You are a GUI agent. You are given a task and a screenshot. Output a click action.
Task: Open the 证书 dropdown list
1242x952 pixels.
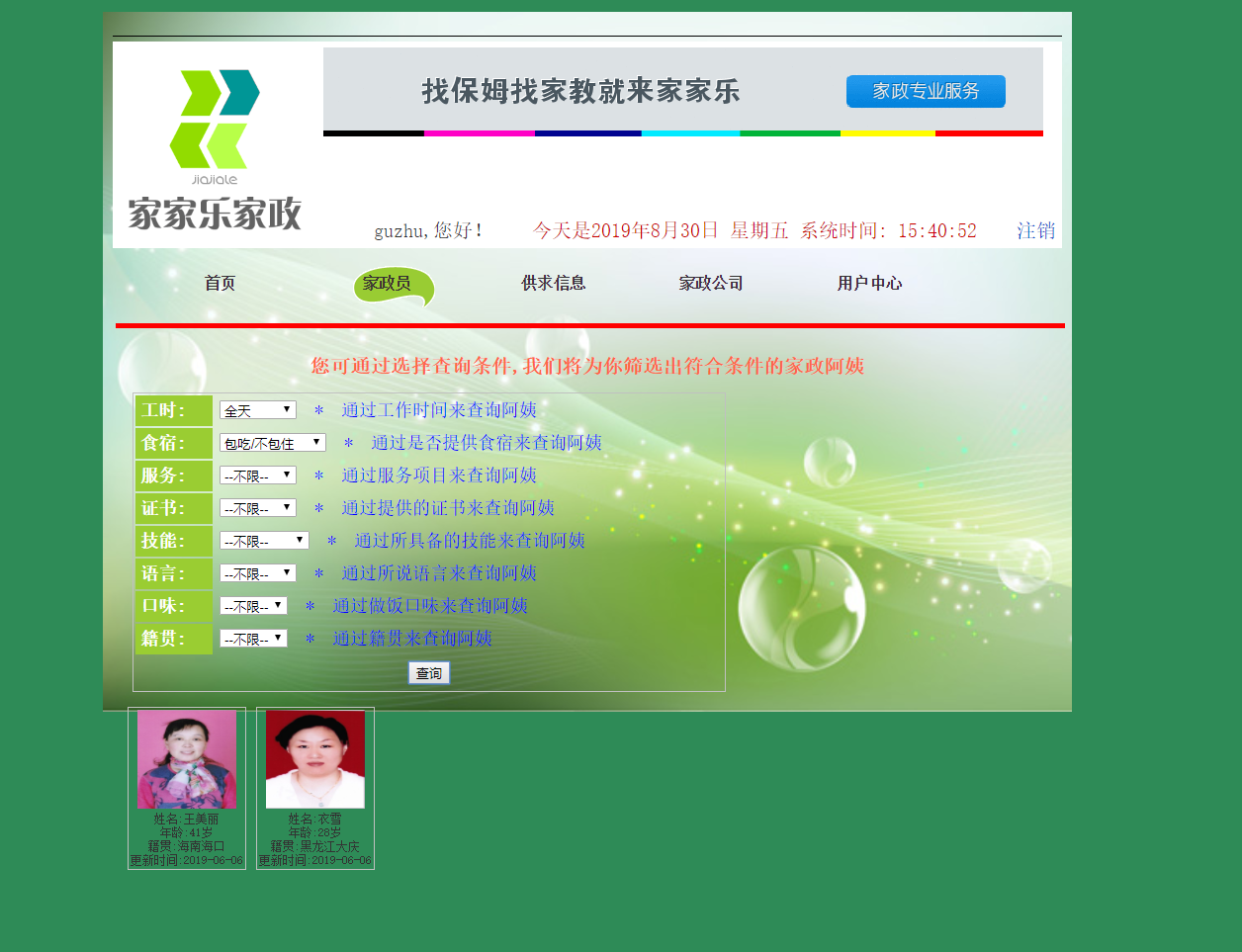pos(256,507)
